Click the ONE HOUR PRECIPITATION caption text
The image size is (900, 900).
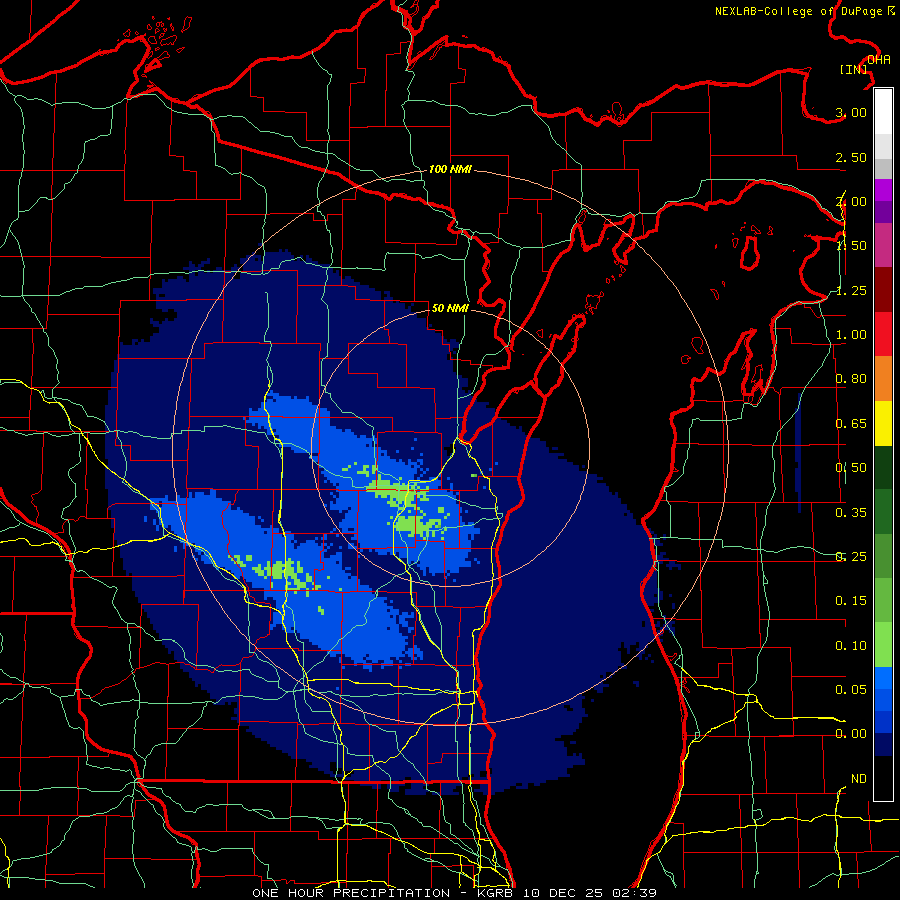351,893
